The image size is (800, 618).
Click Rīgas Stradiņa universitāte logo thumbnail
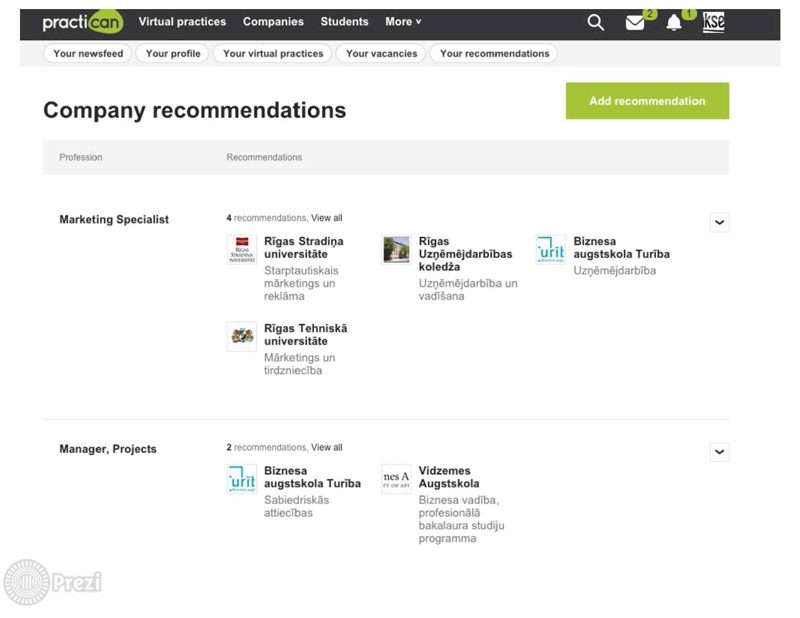(x=242, y=250)
